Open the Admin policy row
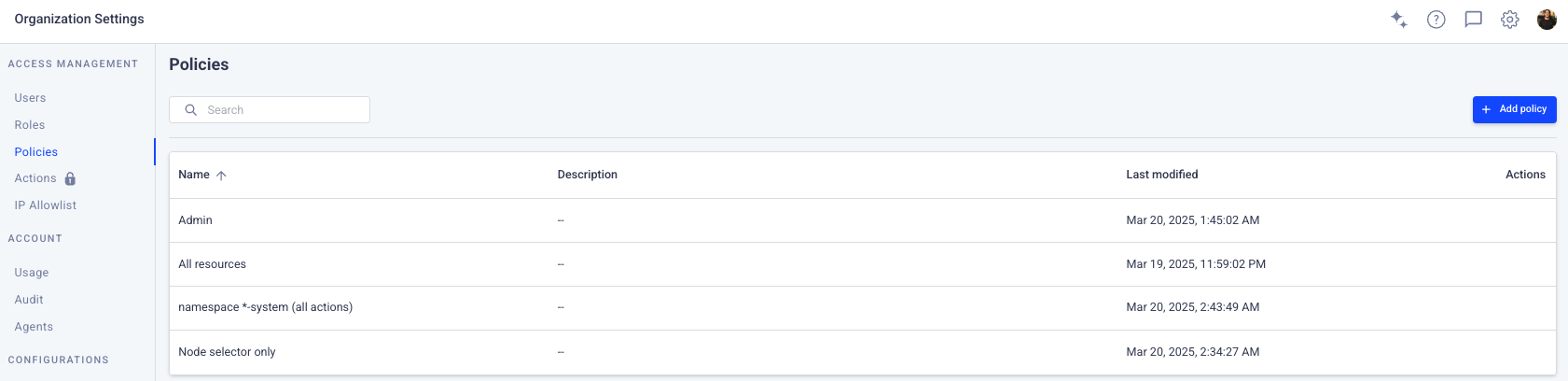The width and height of the screenshot is (1568, 381). click(x=862, y=220)
